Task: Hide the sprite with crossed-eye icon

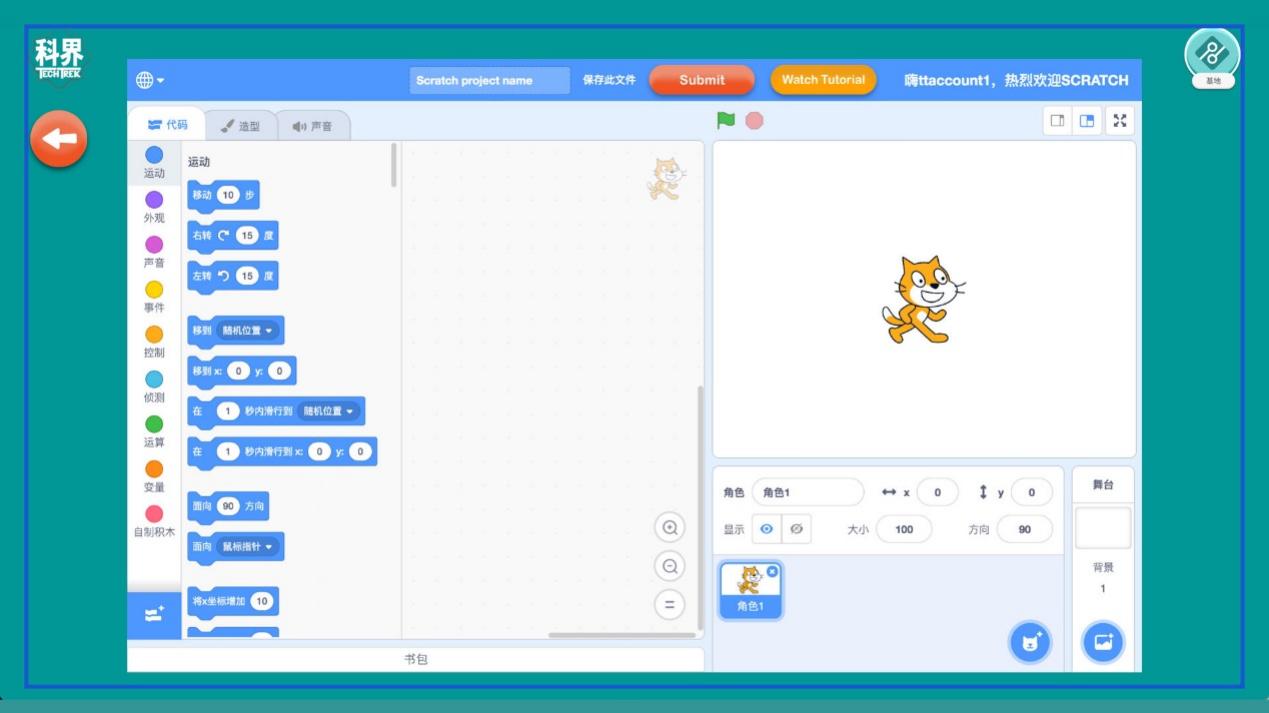Action: (796, 529)
